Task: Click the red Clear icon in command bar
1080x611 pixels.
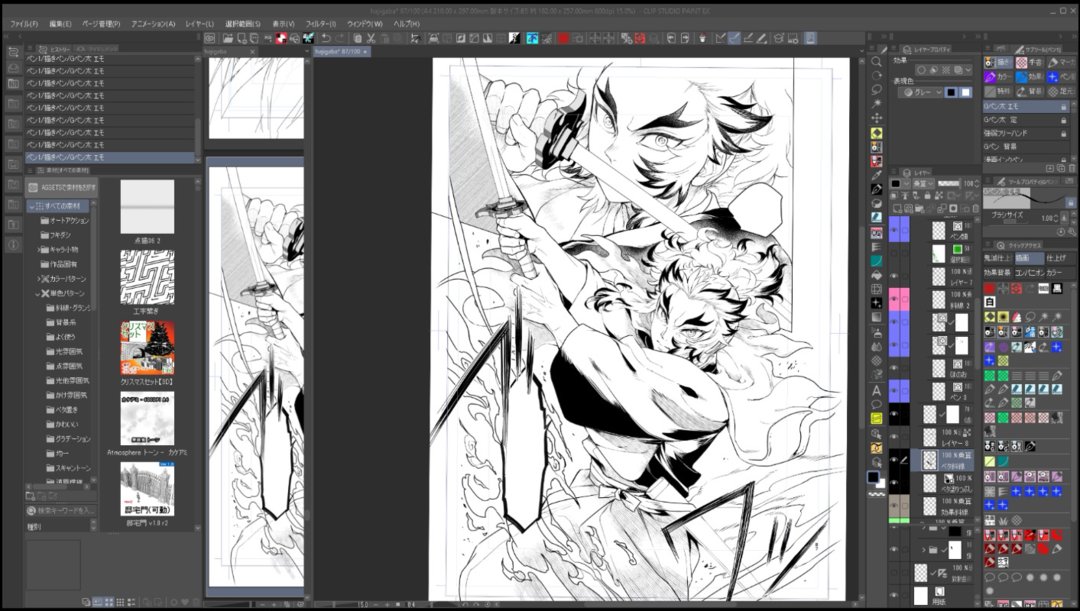Action: pos(563,39)
